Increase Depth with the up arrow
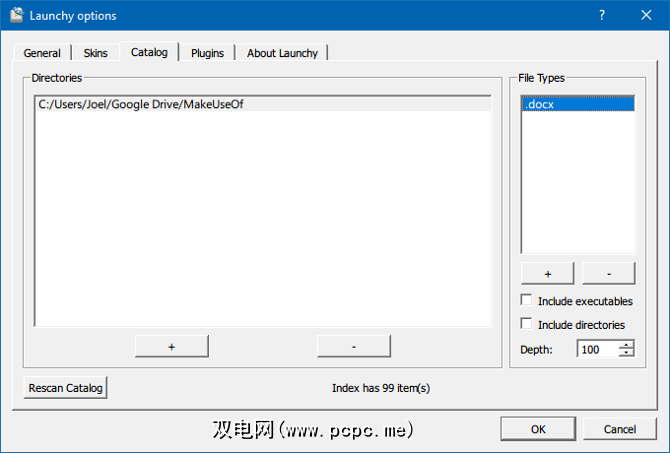The height and width of the screenshot is (453, 670). click(x=626, y=345)
